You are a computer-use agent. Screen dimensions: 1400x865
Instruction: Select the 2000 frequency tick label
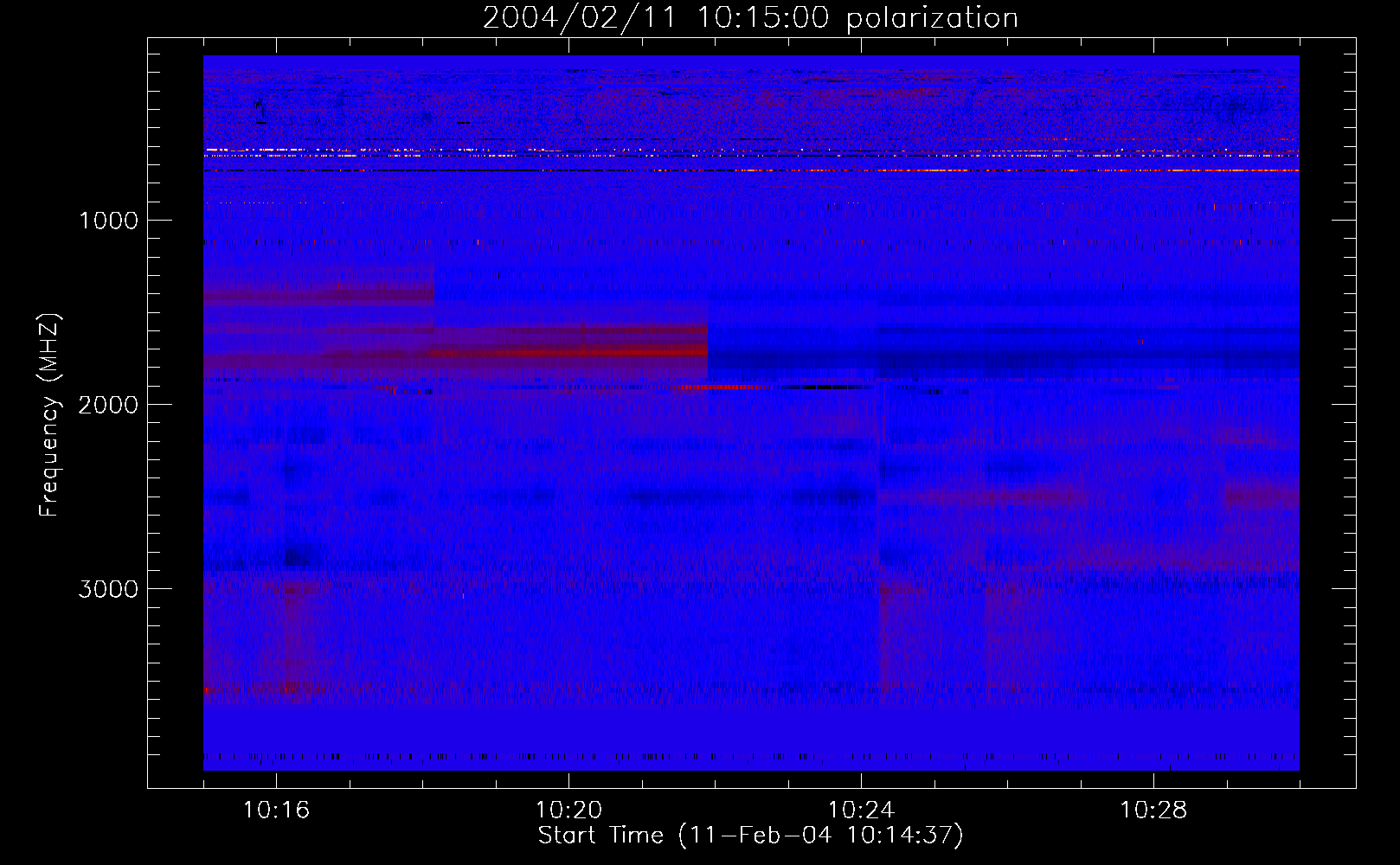click(x=108, y=405)
